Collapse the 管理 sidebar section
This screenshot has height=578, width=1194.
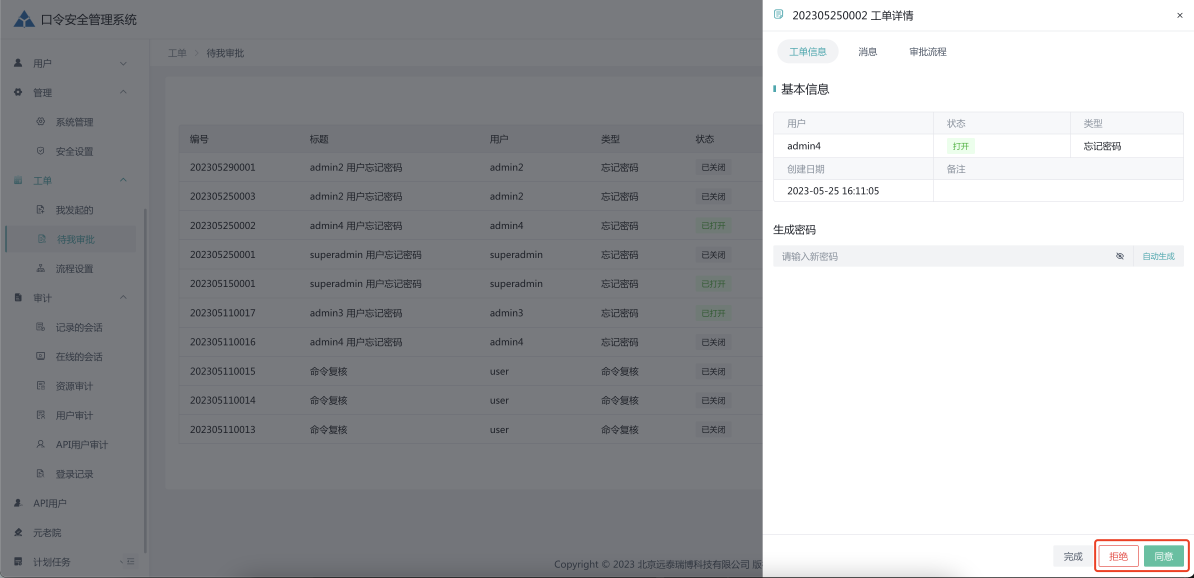[123, 93]
